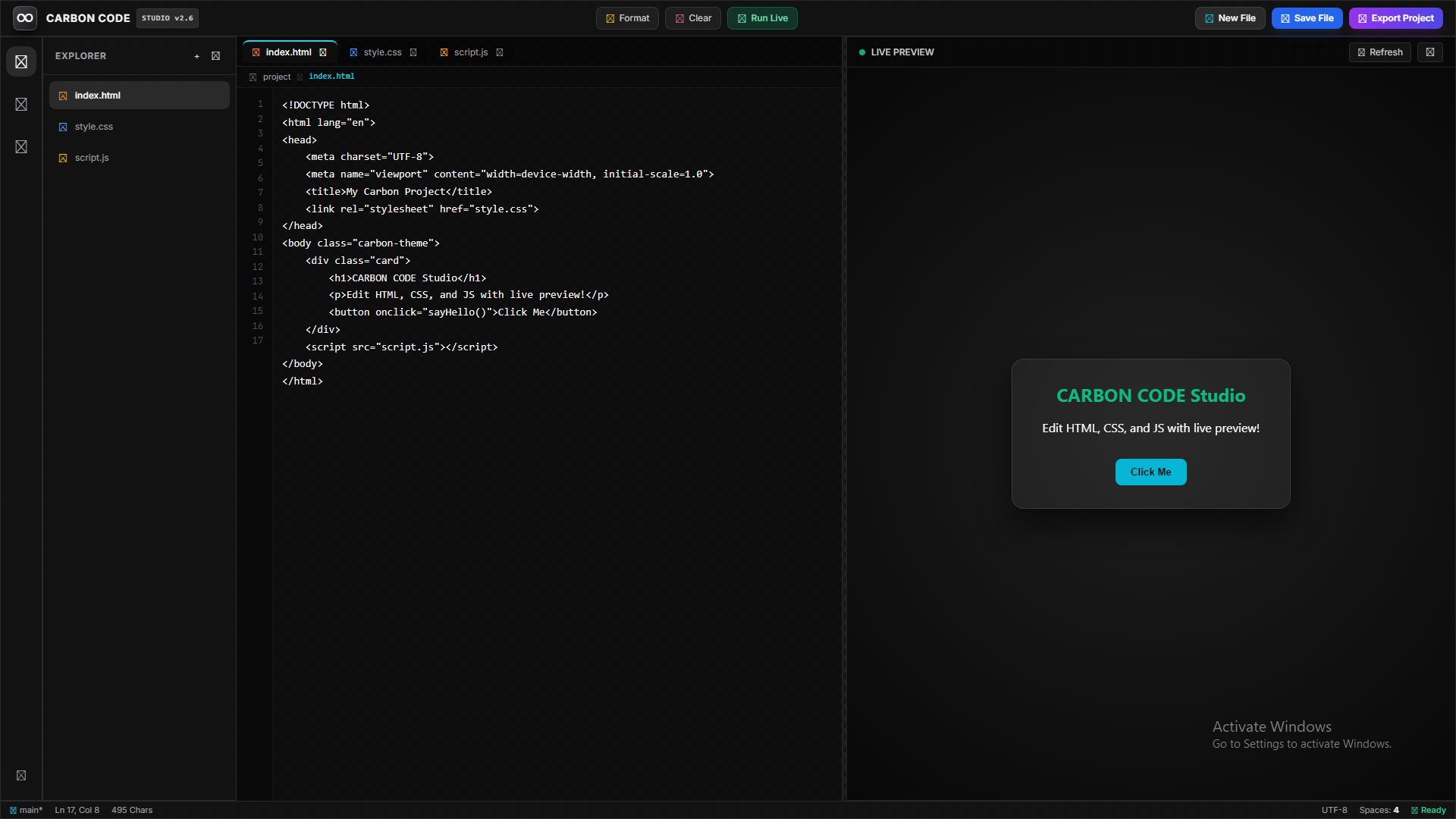Viewport: 1456px width, 819px height.
Task: Open the second activity bar icon
Action: 21,104
